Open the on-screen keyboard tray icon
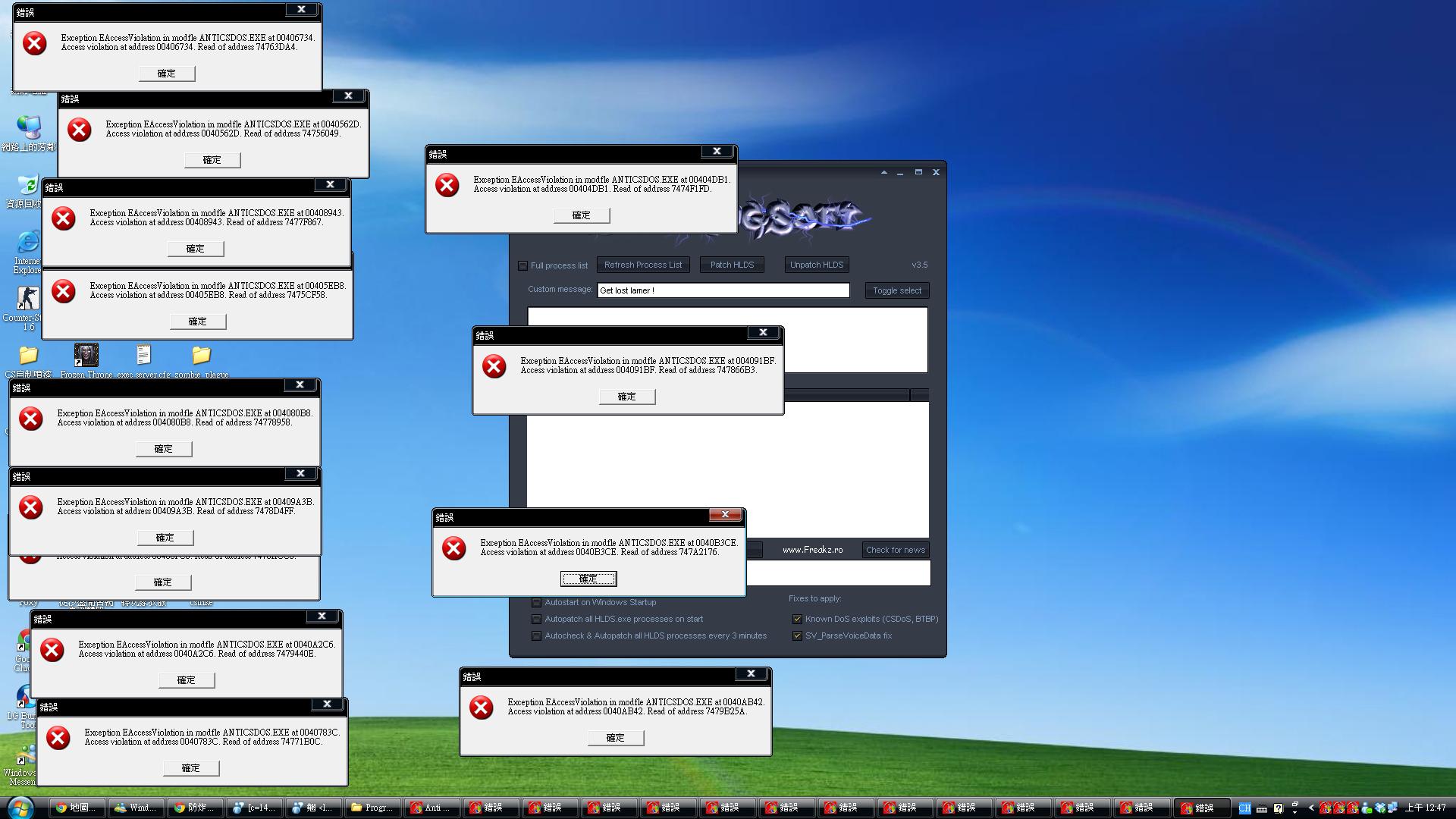 (x=1262, y=809)
